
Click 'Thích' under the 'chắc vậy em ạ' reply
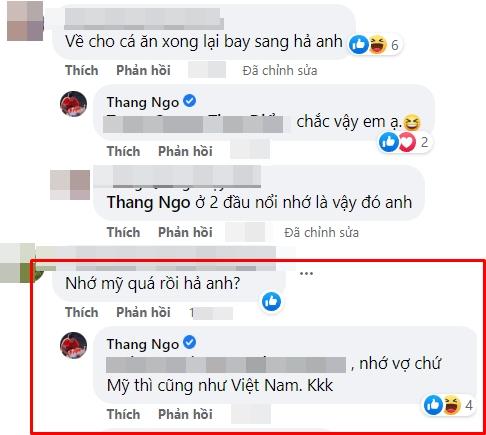(123, 151)
